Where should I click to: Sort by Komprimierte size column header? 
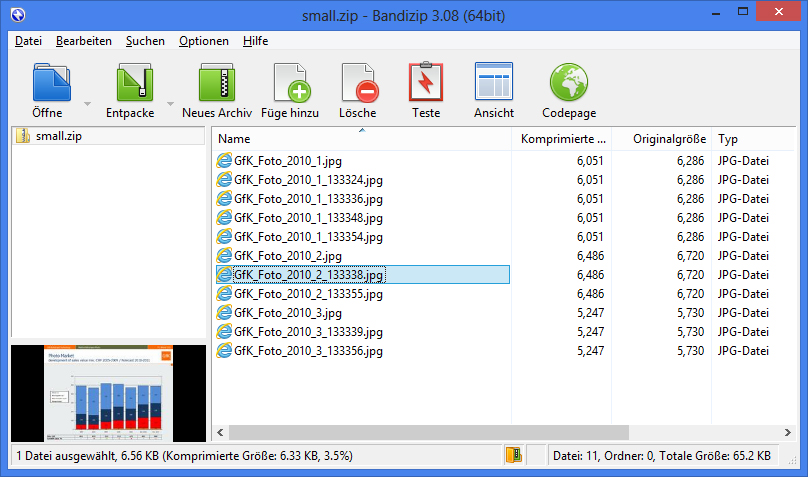point(562,139)
